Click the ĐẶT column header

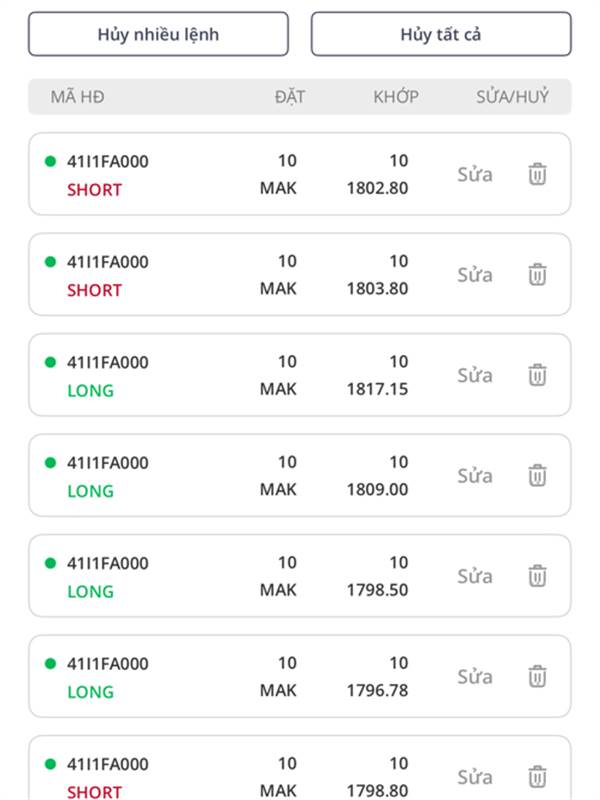click(x=290, y=97)
